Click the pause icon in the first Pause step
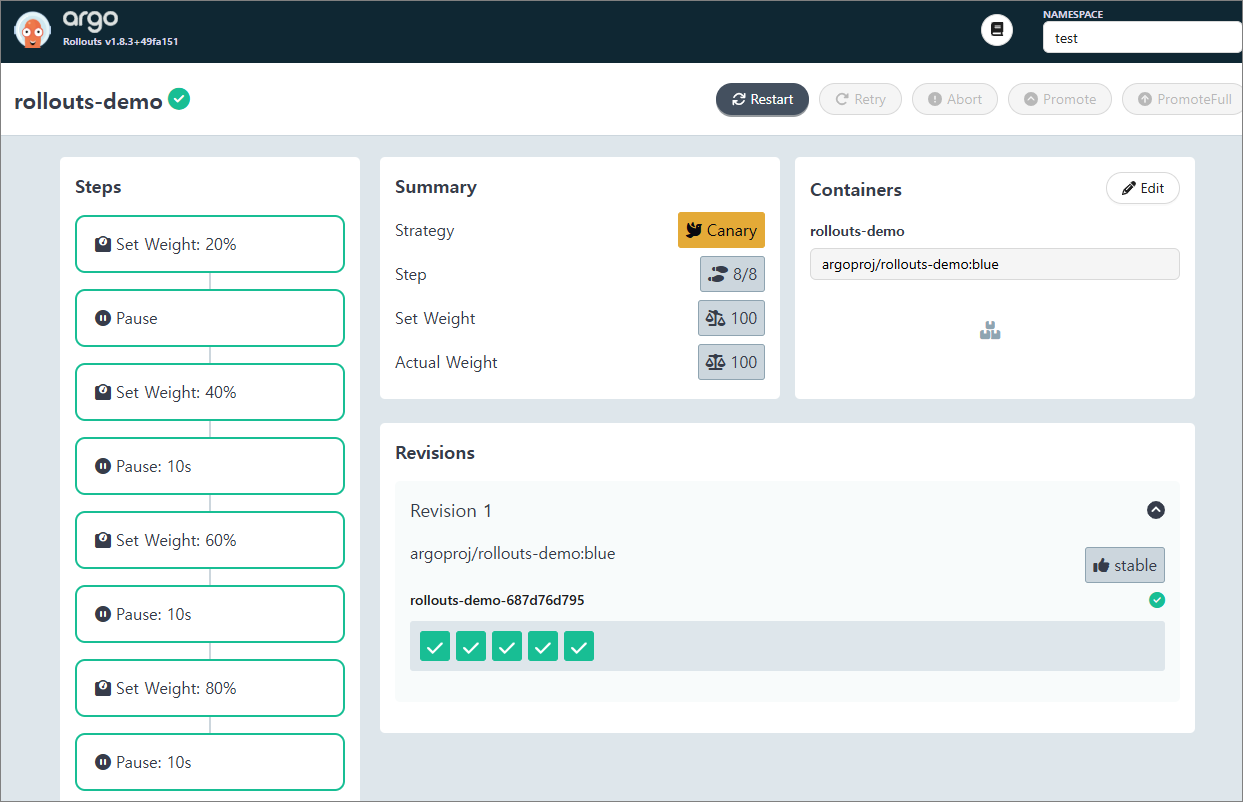 coord(102,318)
